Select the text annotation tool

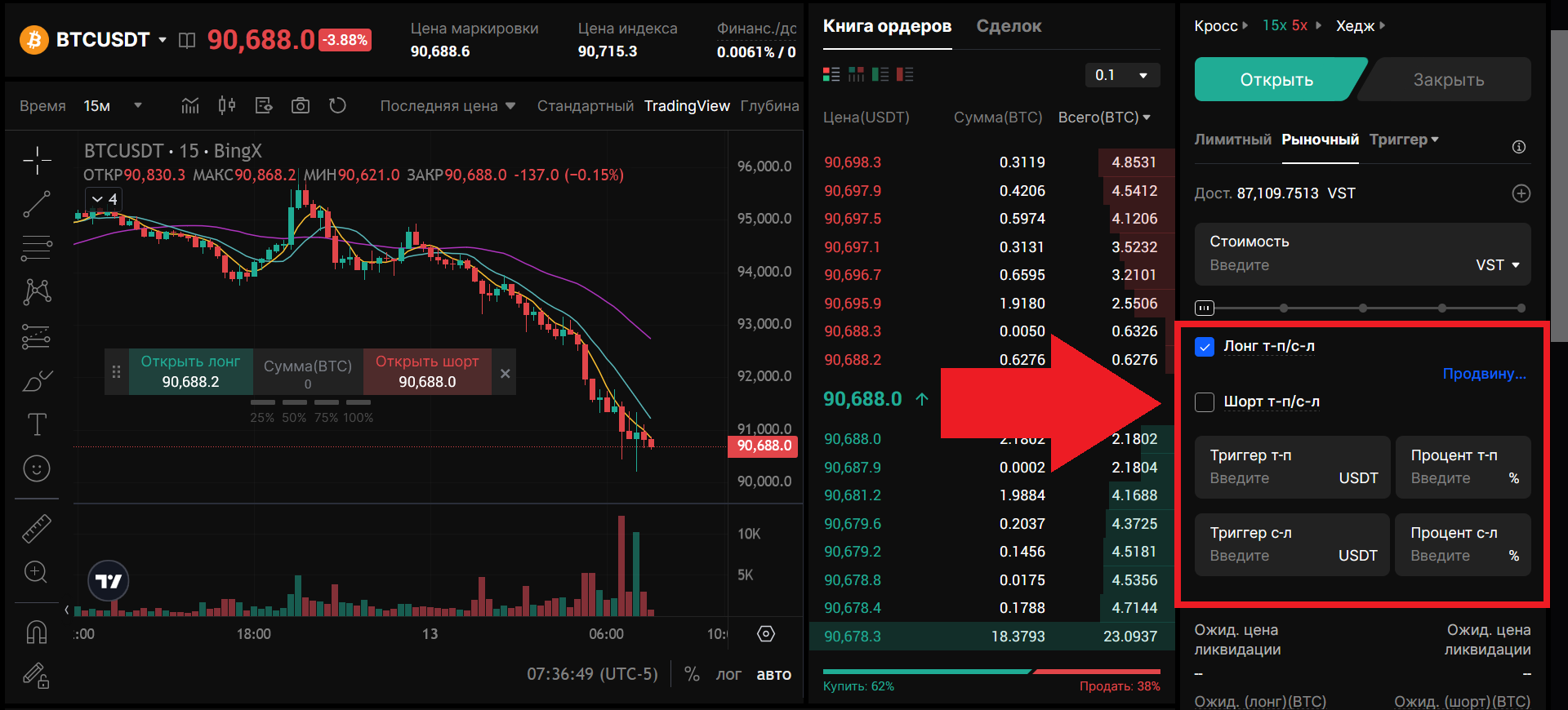[37, 424]
